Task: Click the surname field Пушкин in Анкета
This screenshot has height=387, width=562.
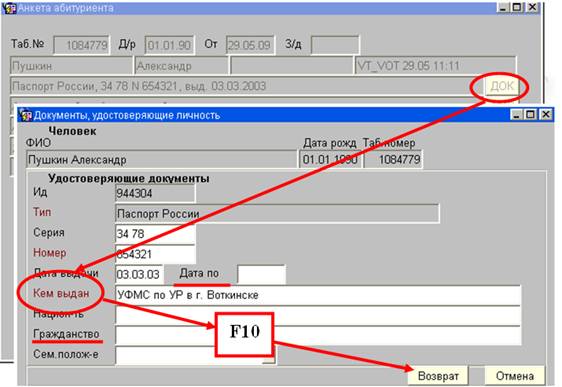Action: click(x=71, y=66)
